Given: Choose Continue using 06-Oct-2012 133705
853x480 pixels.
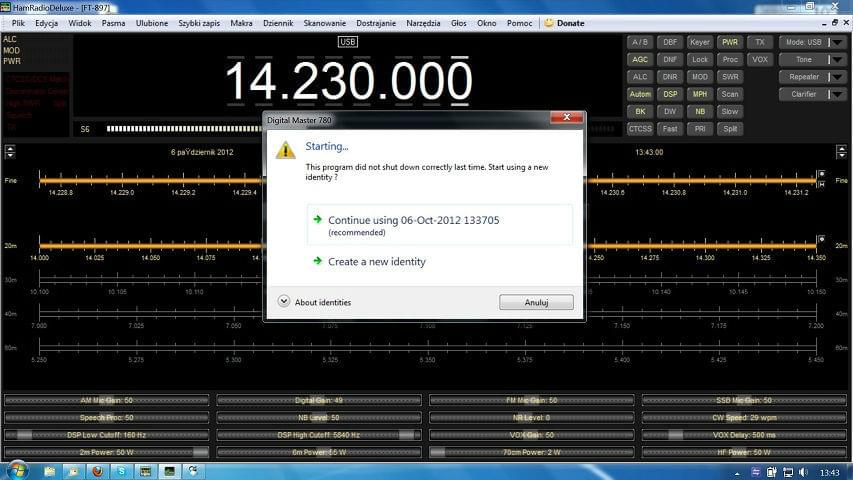Looking at the screenshot, I should 440,225.
